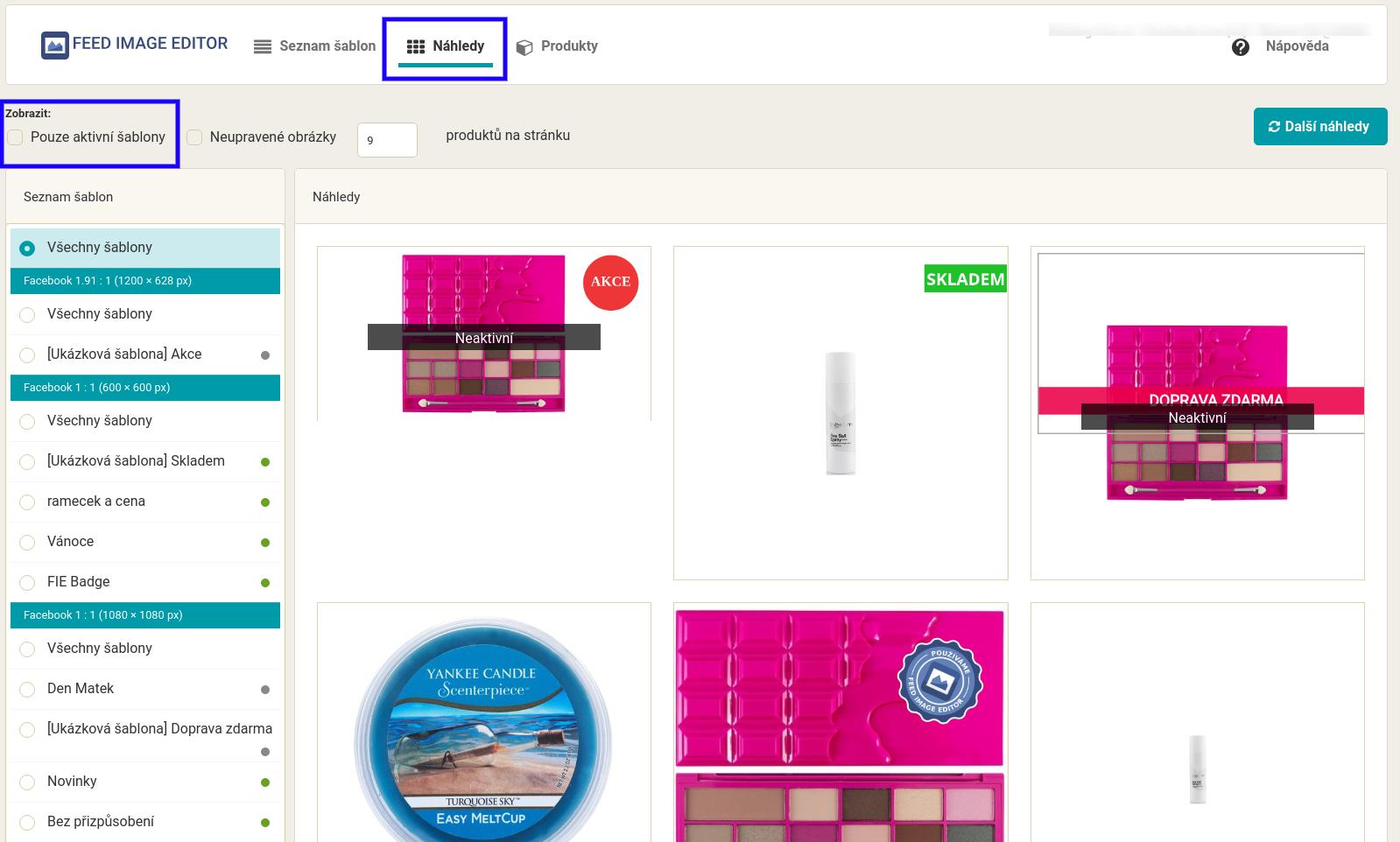Open the palette preview with Feed Image Editor badge
The height and width of the screenshot is (842, 1400).
[x=841, y=723]
